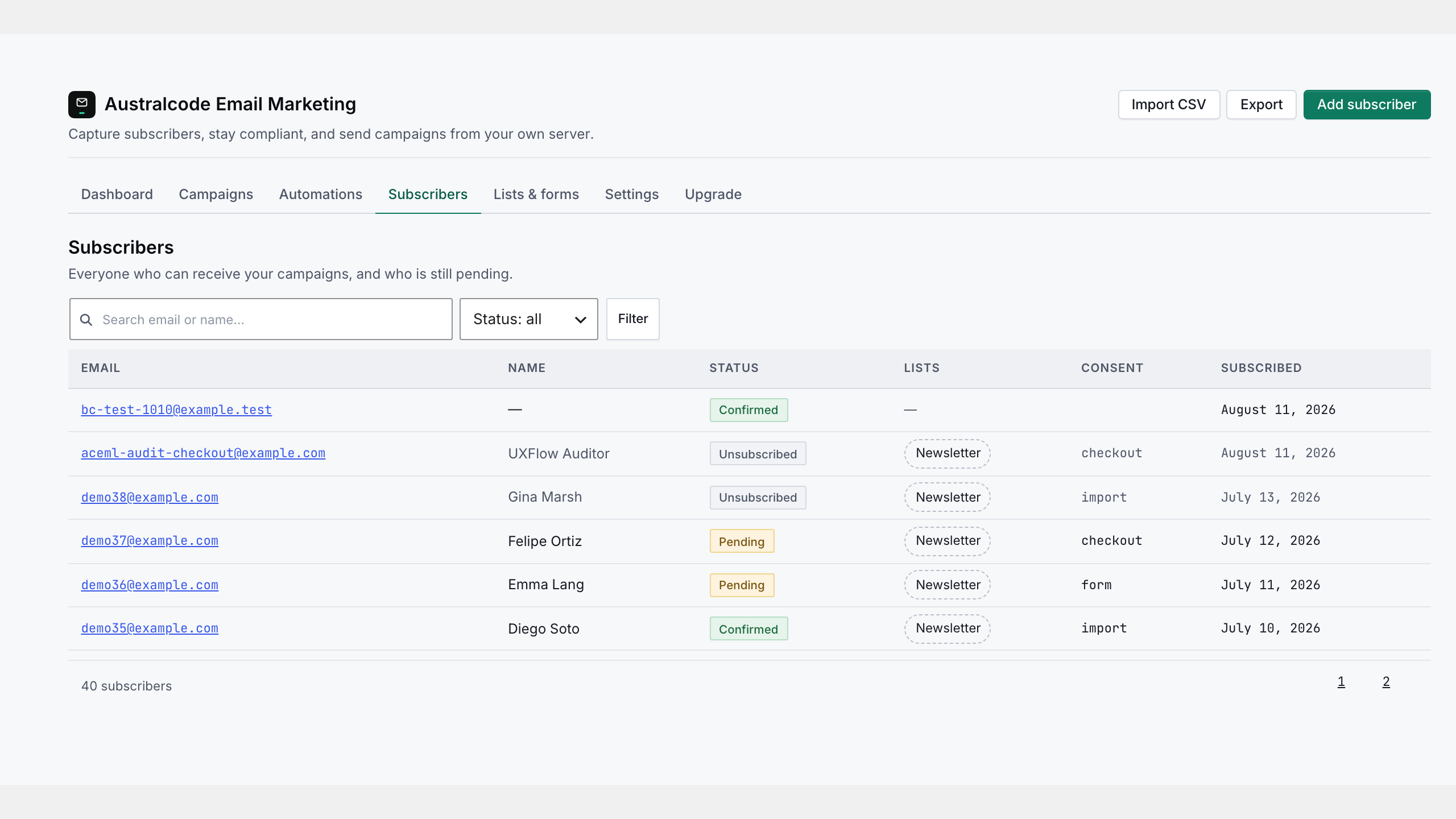The image size is (1456, 819).
Task: Click the Newsletter tag in Felipe Ortiz row
Action: 948,541
